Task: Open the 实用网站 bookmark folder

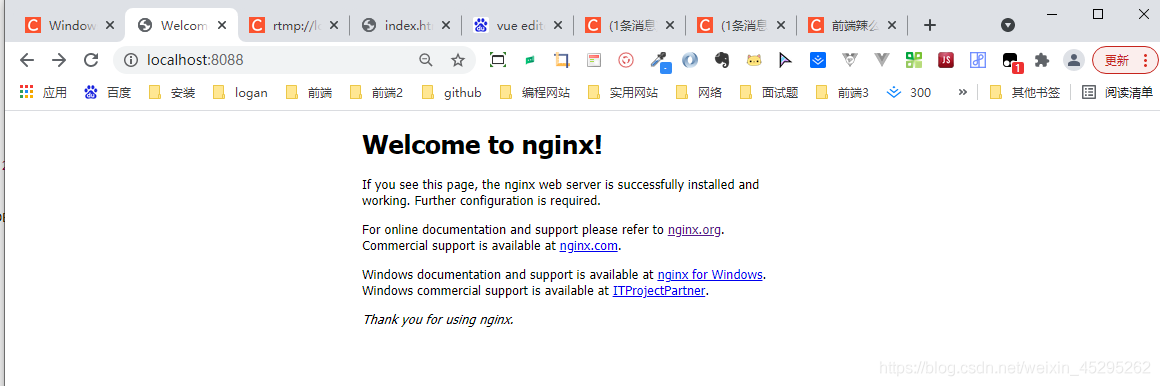Action: 623,92
